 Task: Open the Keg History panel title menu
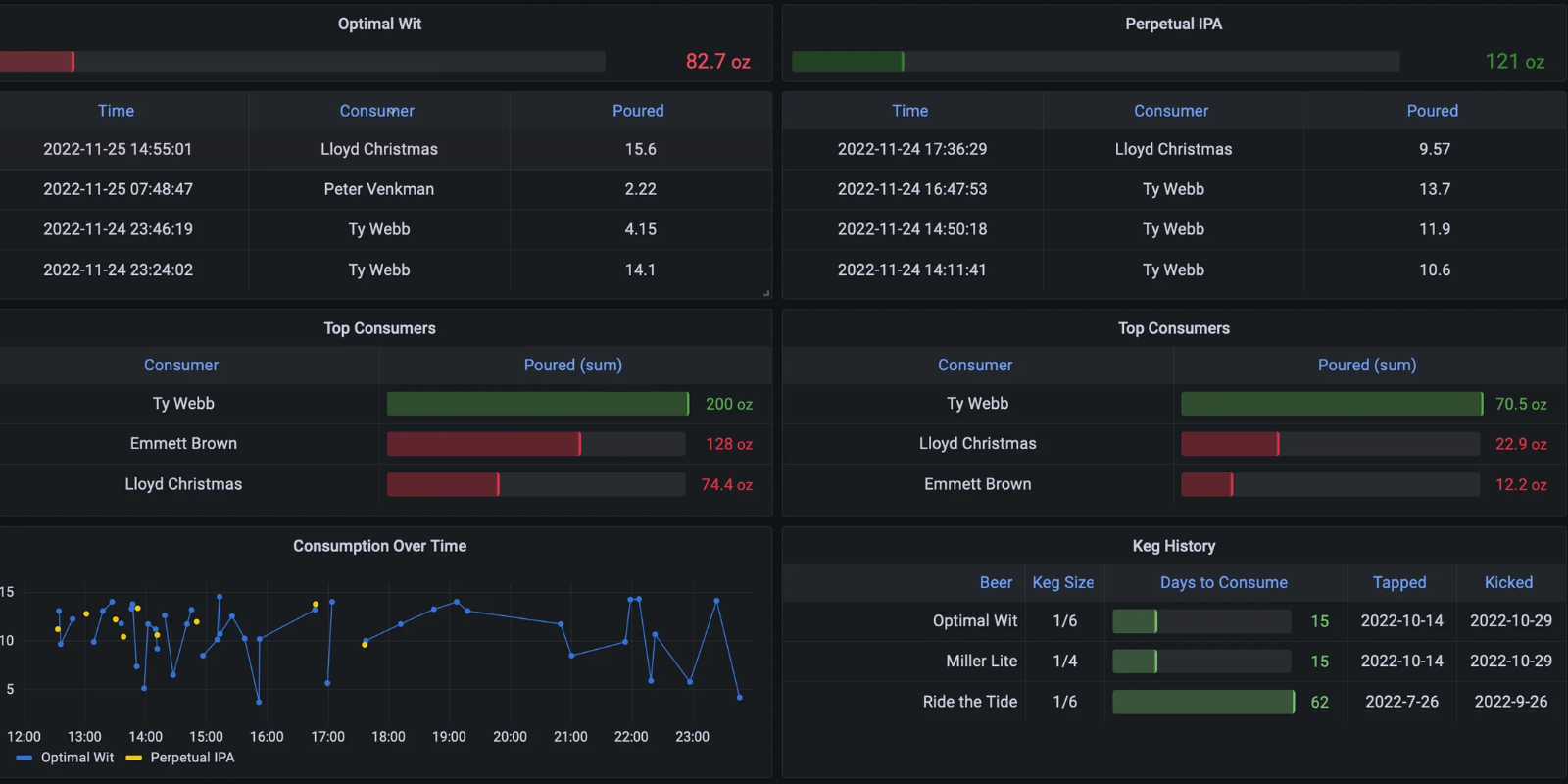pos(1173,546)
